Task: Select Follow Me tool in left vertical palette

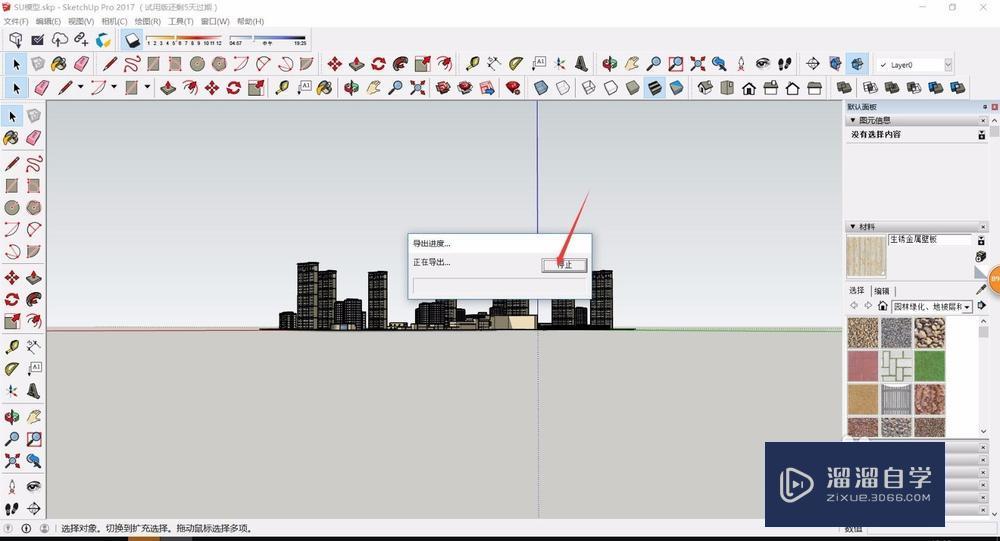Action: point(34,299)
